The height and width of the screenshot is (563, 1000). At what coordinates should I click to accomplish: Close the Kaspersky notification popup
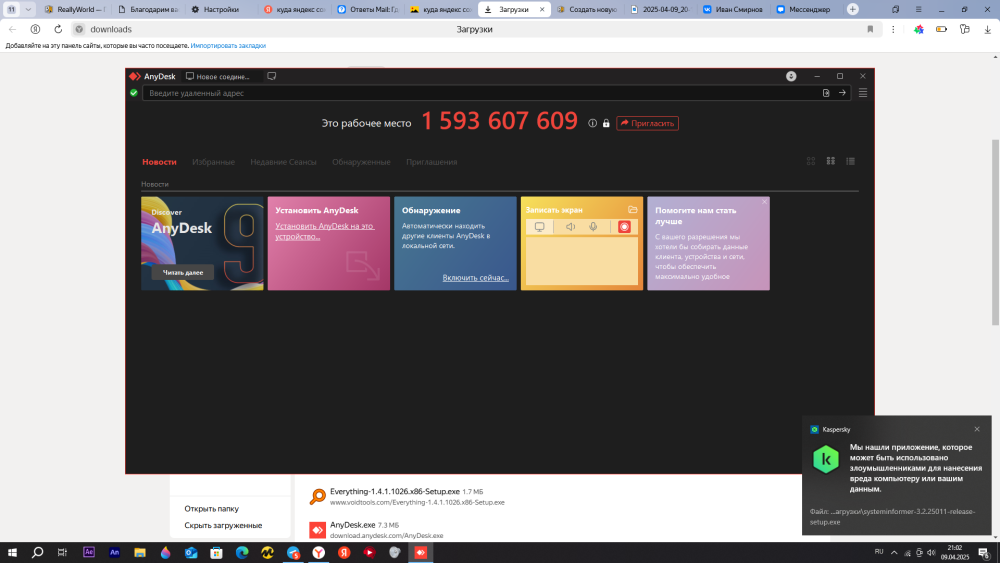click(x=977, y=429)
